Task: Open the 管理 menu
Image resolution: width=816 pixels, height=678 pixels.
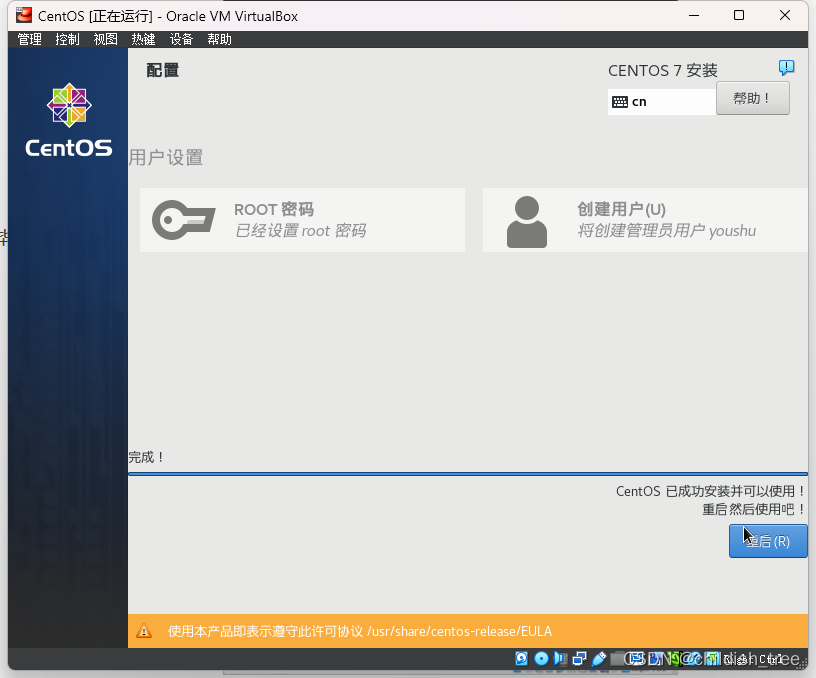Action: click(x=30, y=40)
